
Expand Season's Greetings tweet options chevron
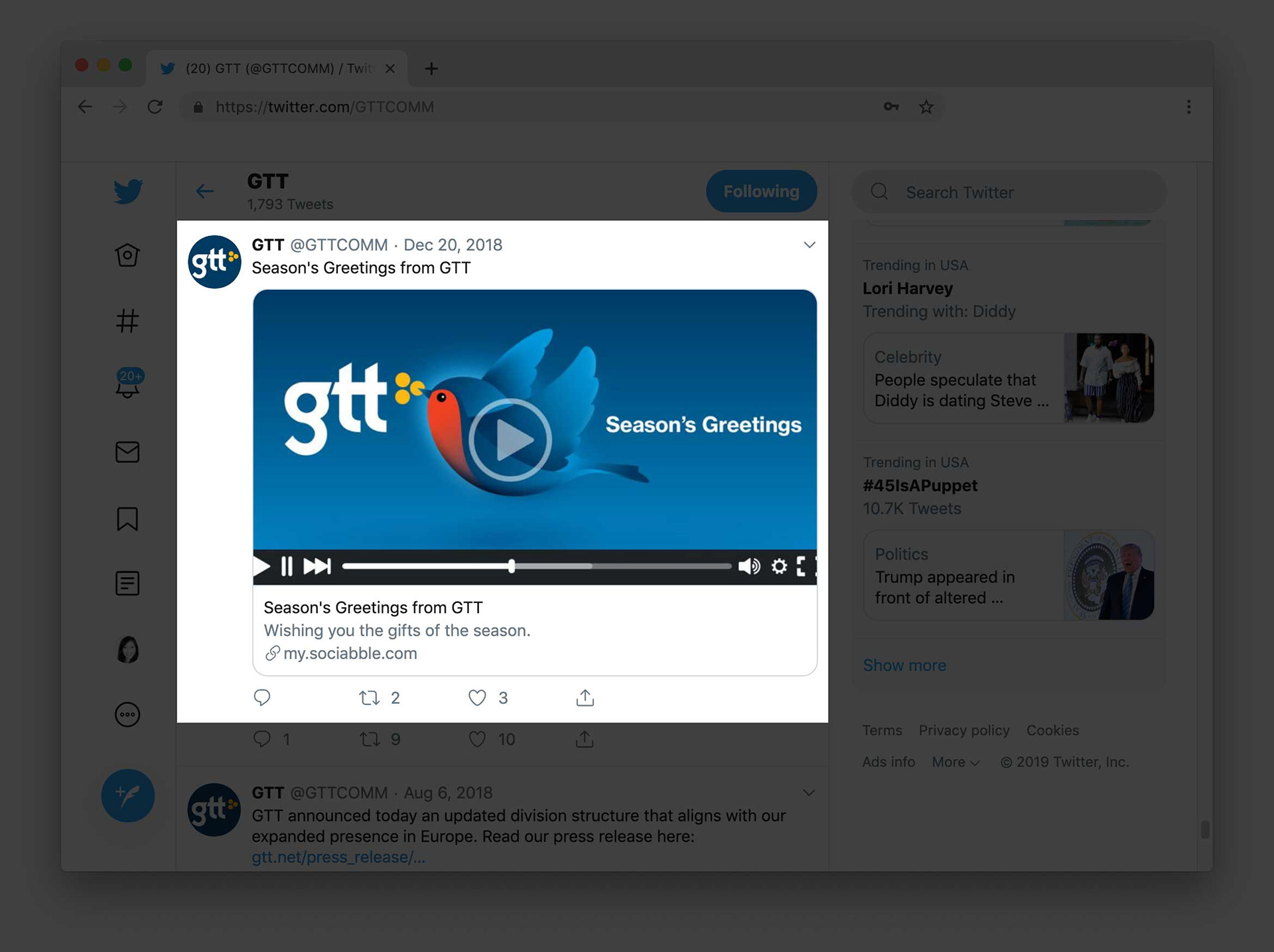click(809, 245)
